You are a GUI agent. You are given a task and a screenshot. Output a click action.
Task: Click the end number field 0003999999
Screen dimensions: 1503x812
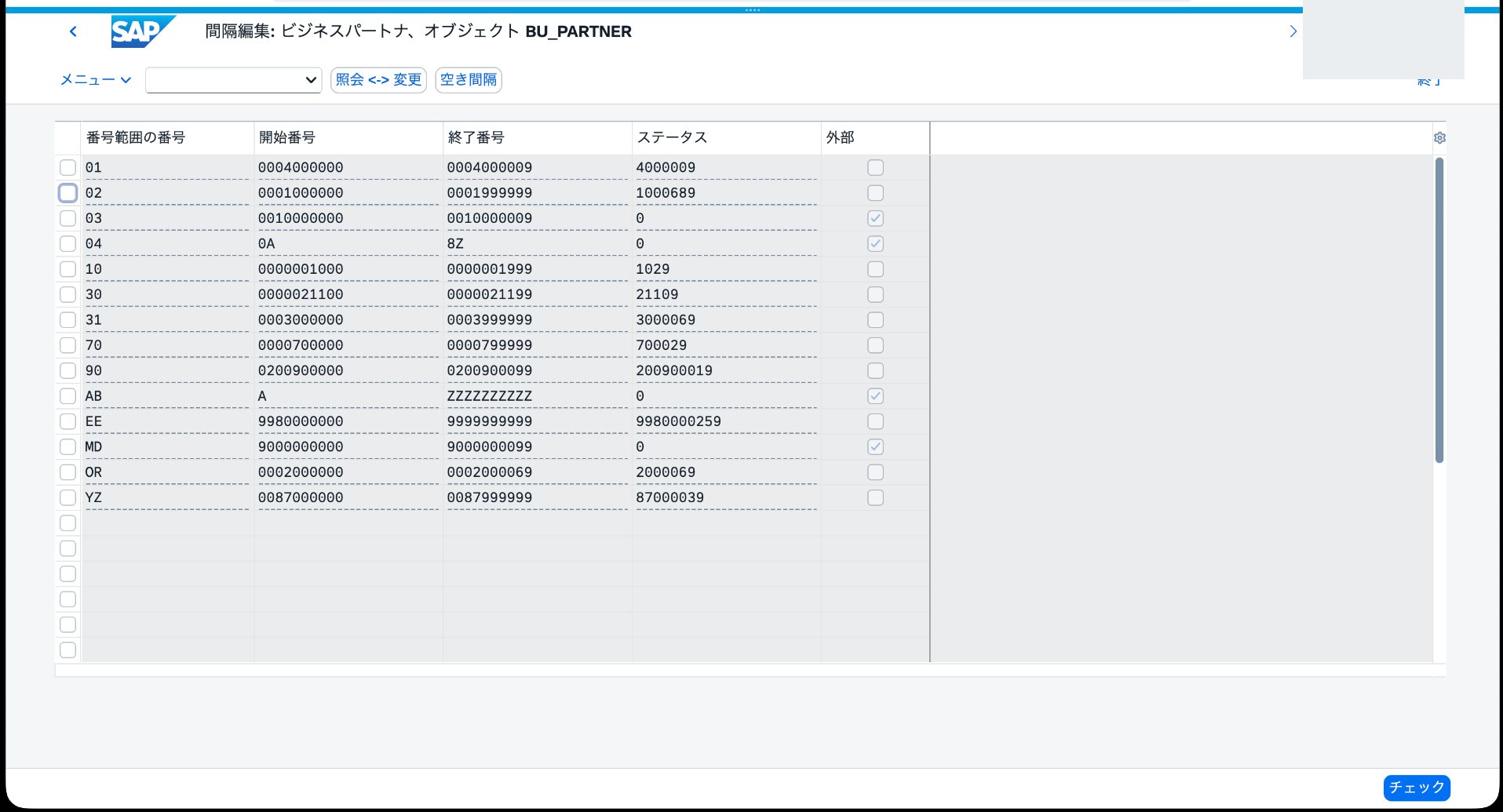[537, 320]
